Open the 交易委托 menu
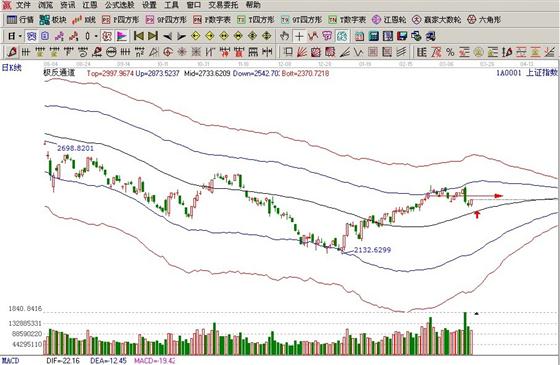 (223, 5)
